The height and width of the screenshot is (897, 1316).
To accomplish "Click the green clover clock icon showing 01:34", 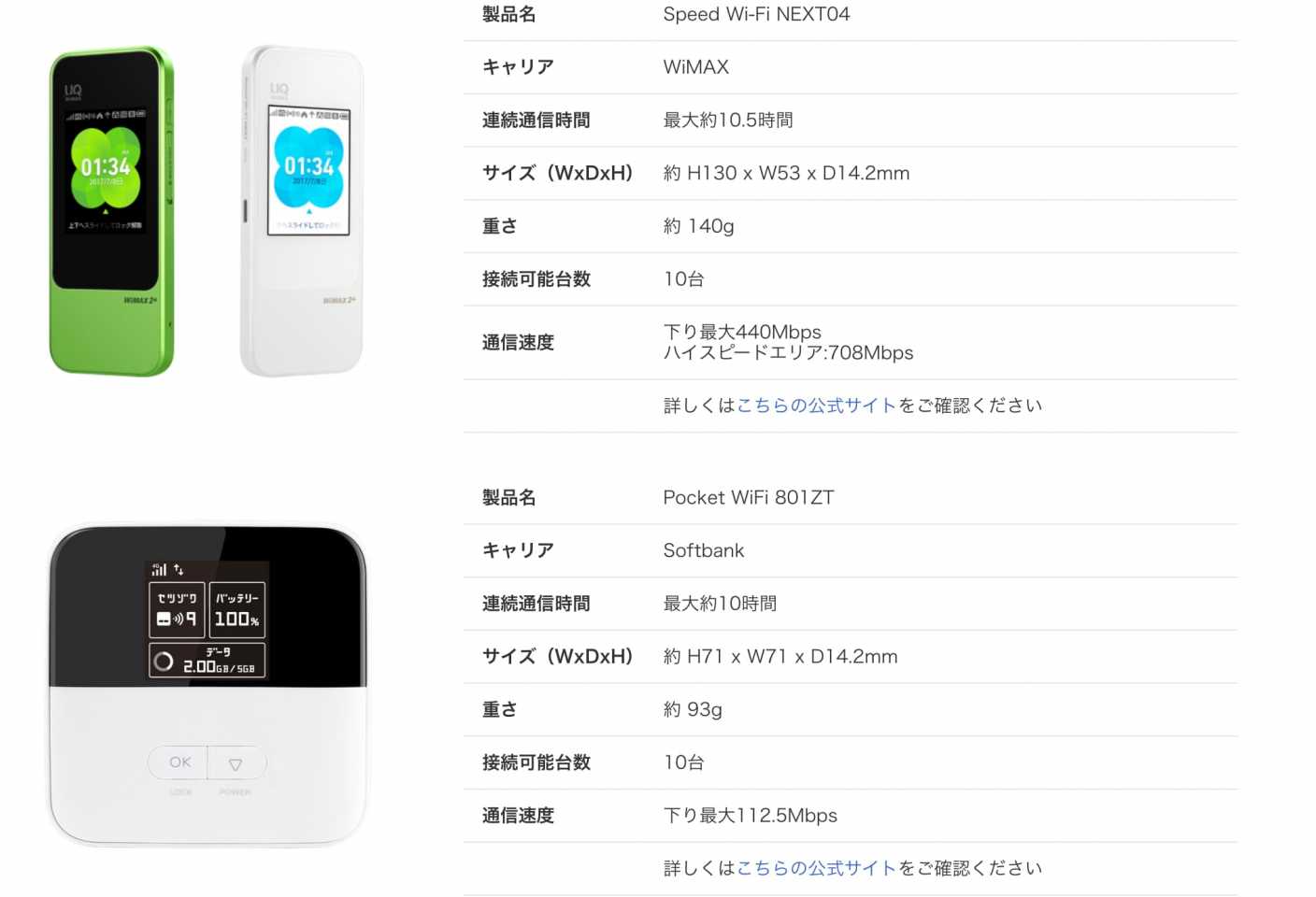I will [x=106, y=167].
